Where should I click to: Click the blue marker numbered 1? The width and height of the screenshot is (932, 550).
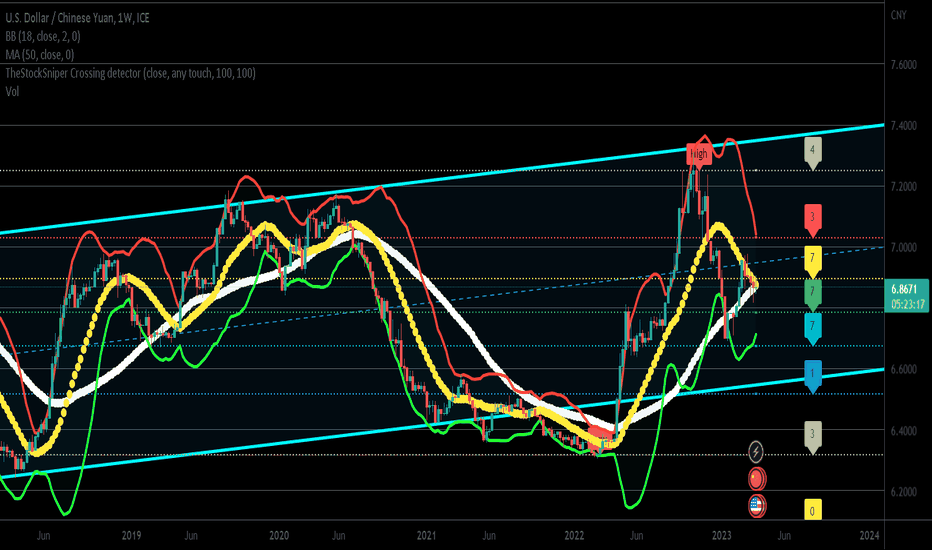point(813,376)
